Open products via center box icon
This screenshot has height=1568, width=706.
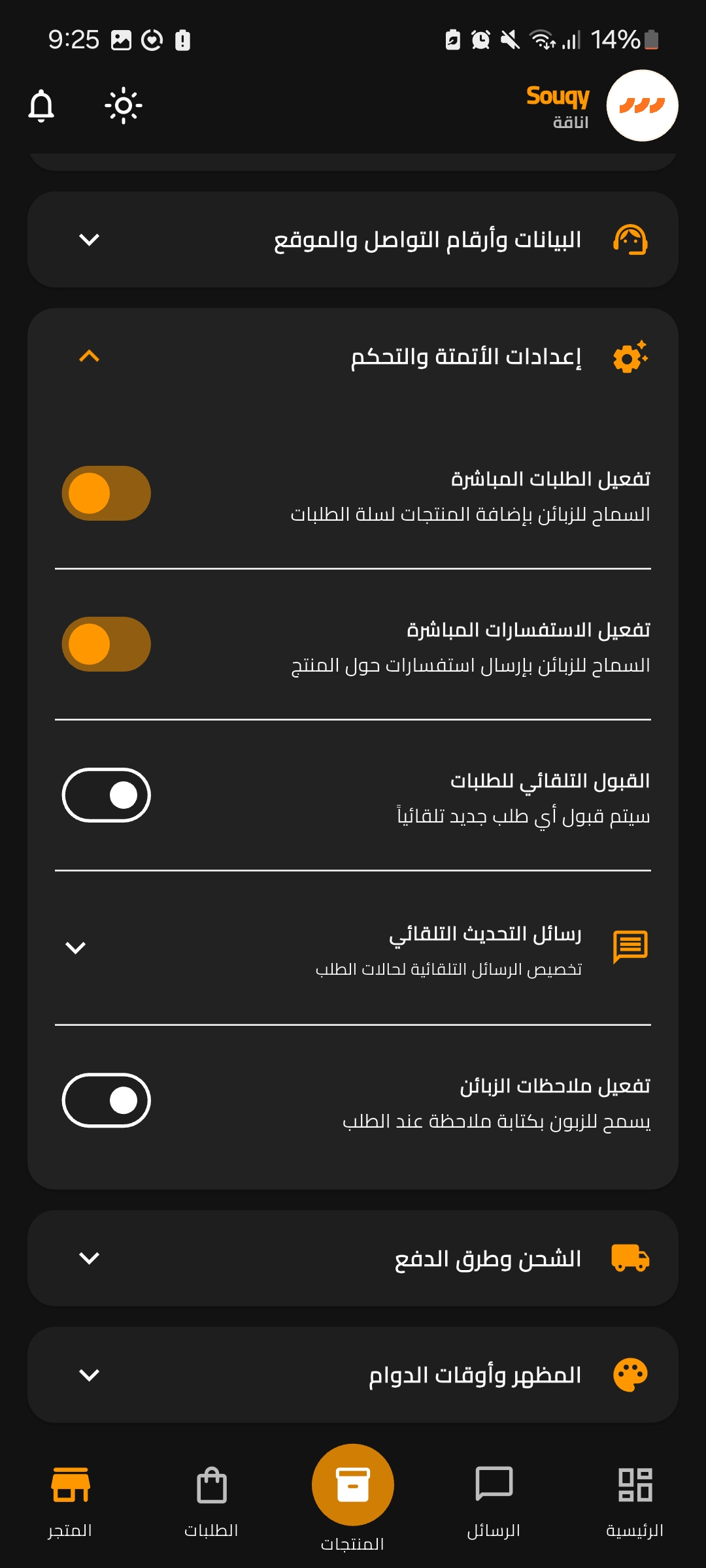(352, 1484)
